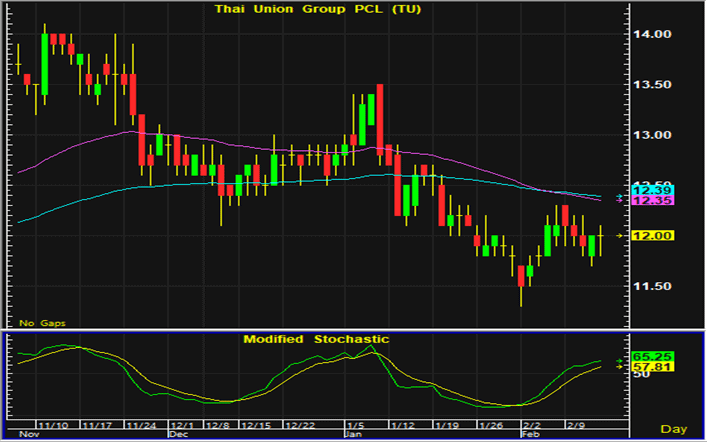The image size is (707, 442).
Task: Click the magenta 12.35 moving average value tag
Action: 653,201
